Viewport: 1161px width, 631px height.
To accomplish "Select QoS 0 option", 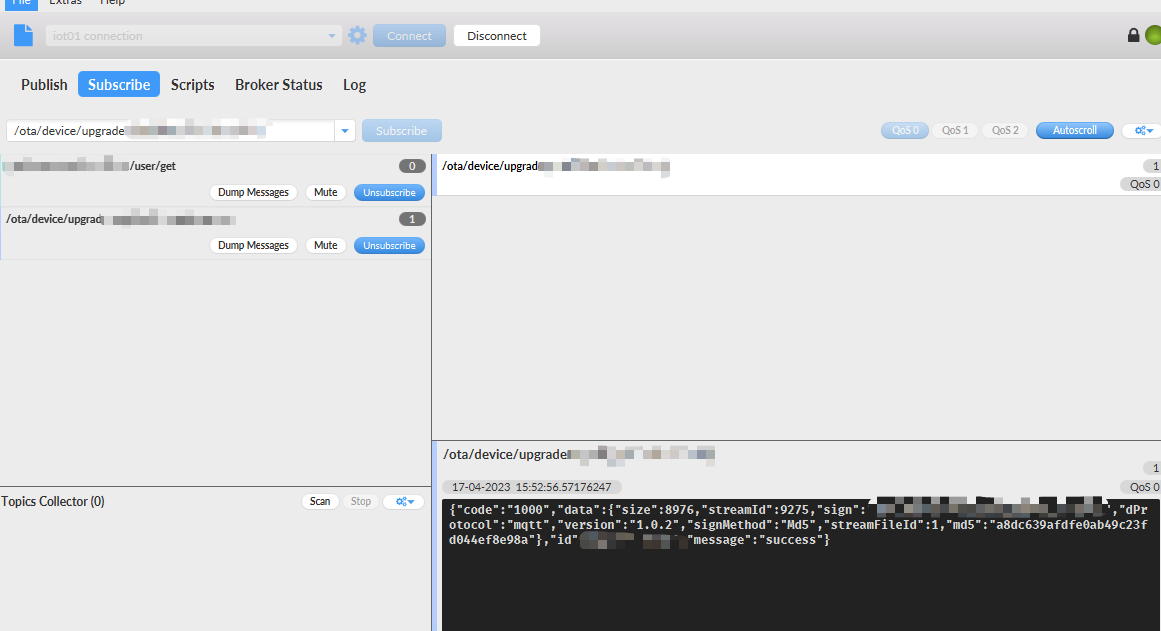I will tap(905, 130).
